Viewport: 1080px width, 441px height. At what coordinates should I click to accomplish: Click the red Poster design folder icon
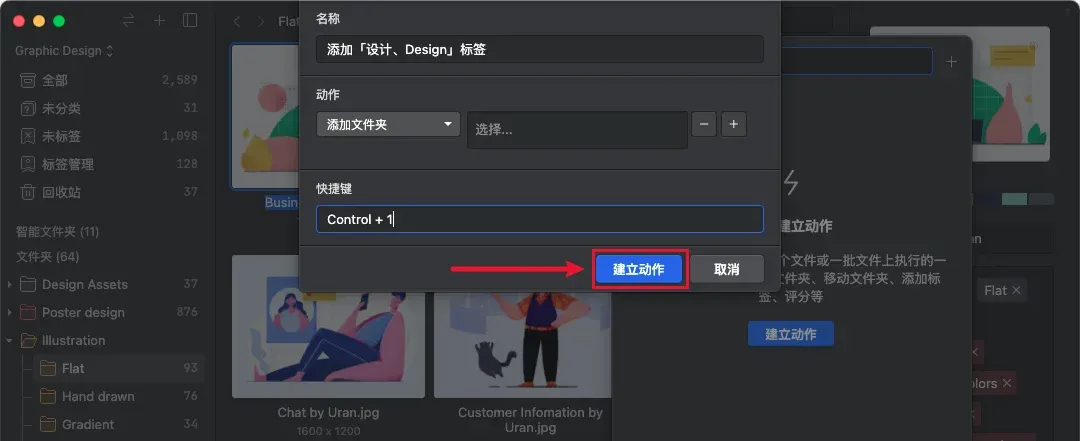point(28,312)
